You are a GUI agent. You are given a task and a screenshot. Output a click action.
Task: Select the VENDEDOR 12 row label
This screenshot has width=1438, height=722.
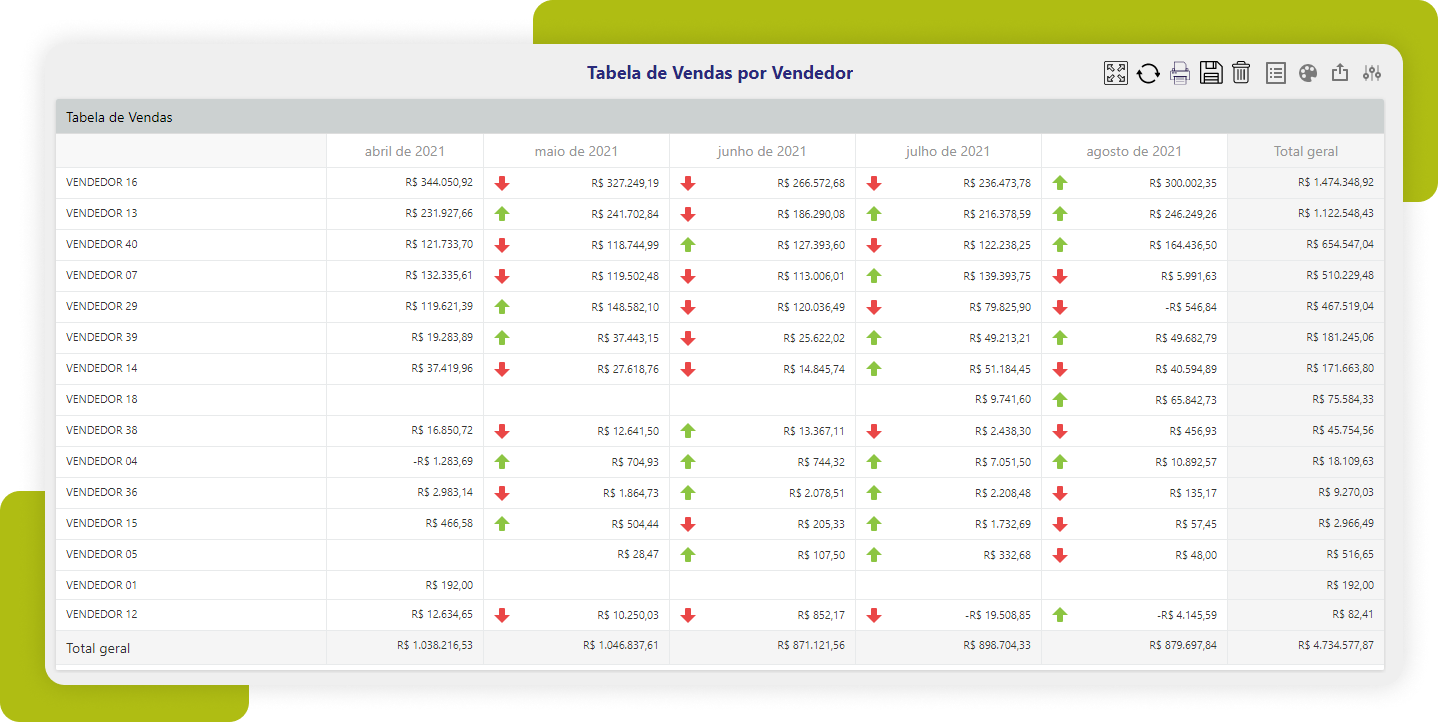102,615
